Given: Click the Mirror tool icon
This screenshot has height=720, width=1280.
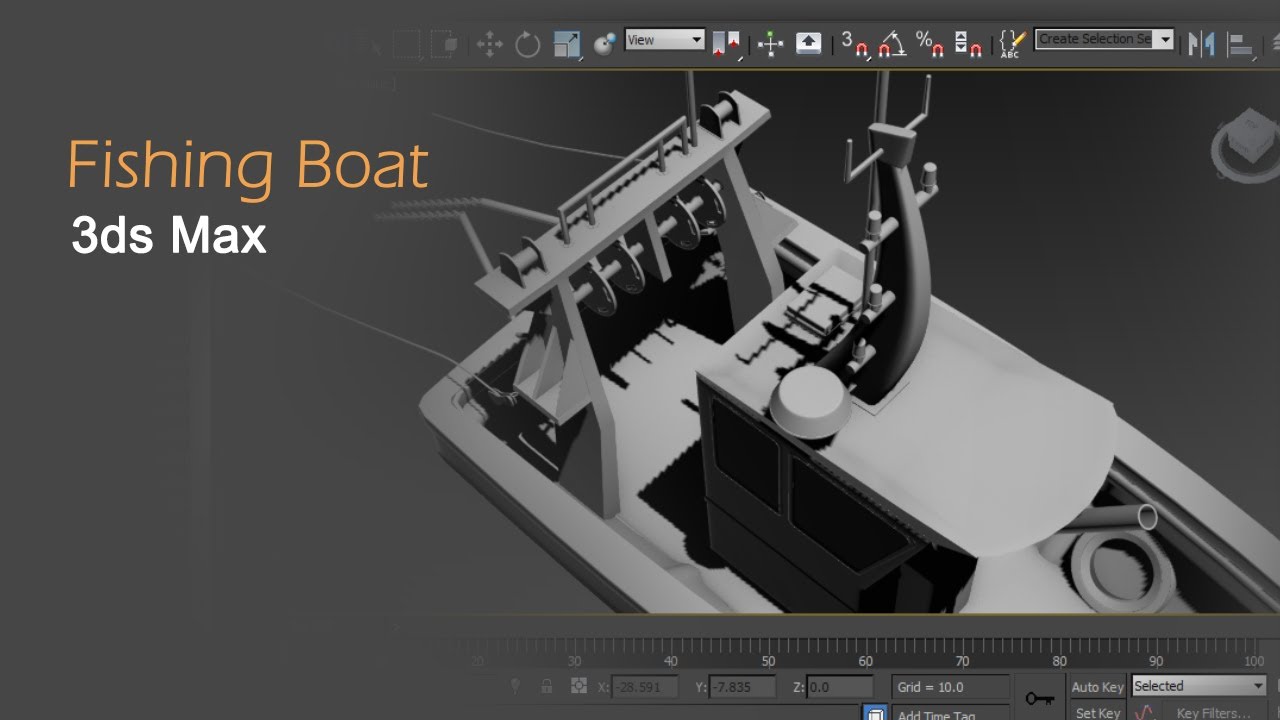Looking at the screenshot, I should 1201,44.
